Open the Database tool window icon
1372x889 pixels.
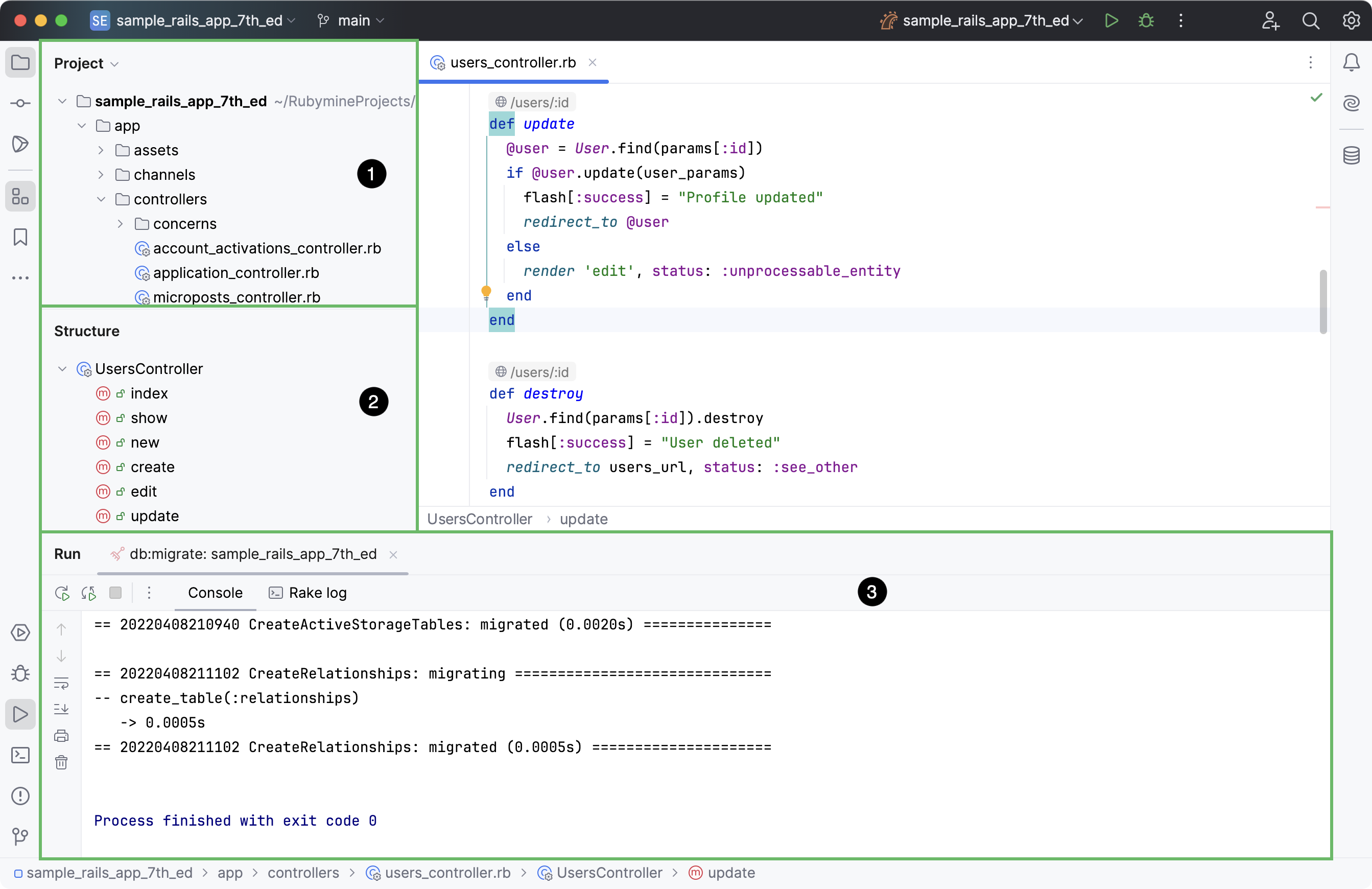click(x=1351, y=155)
